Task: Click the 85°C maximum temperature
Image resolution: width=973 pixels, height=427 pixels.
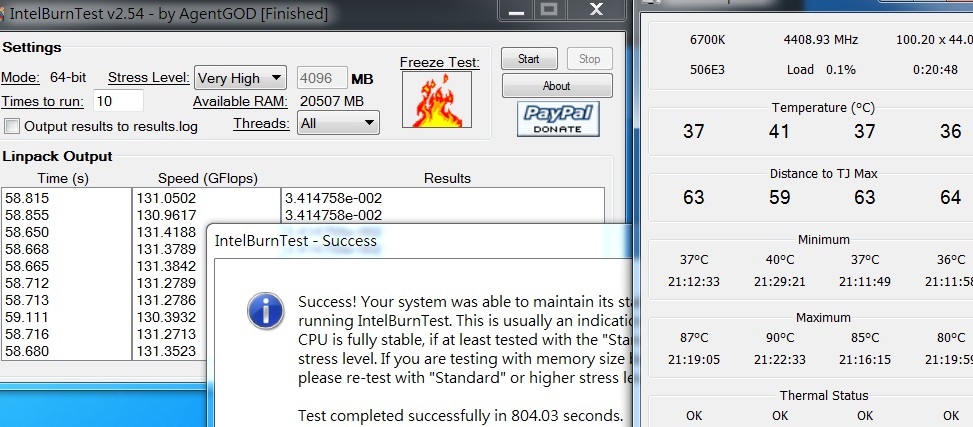Action: pos(864,338)
